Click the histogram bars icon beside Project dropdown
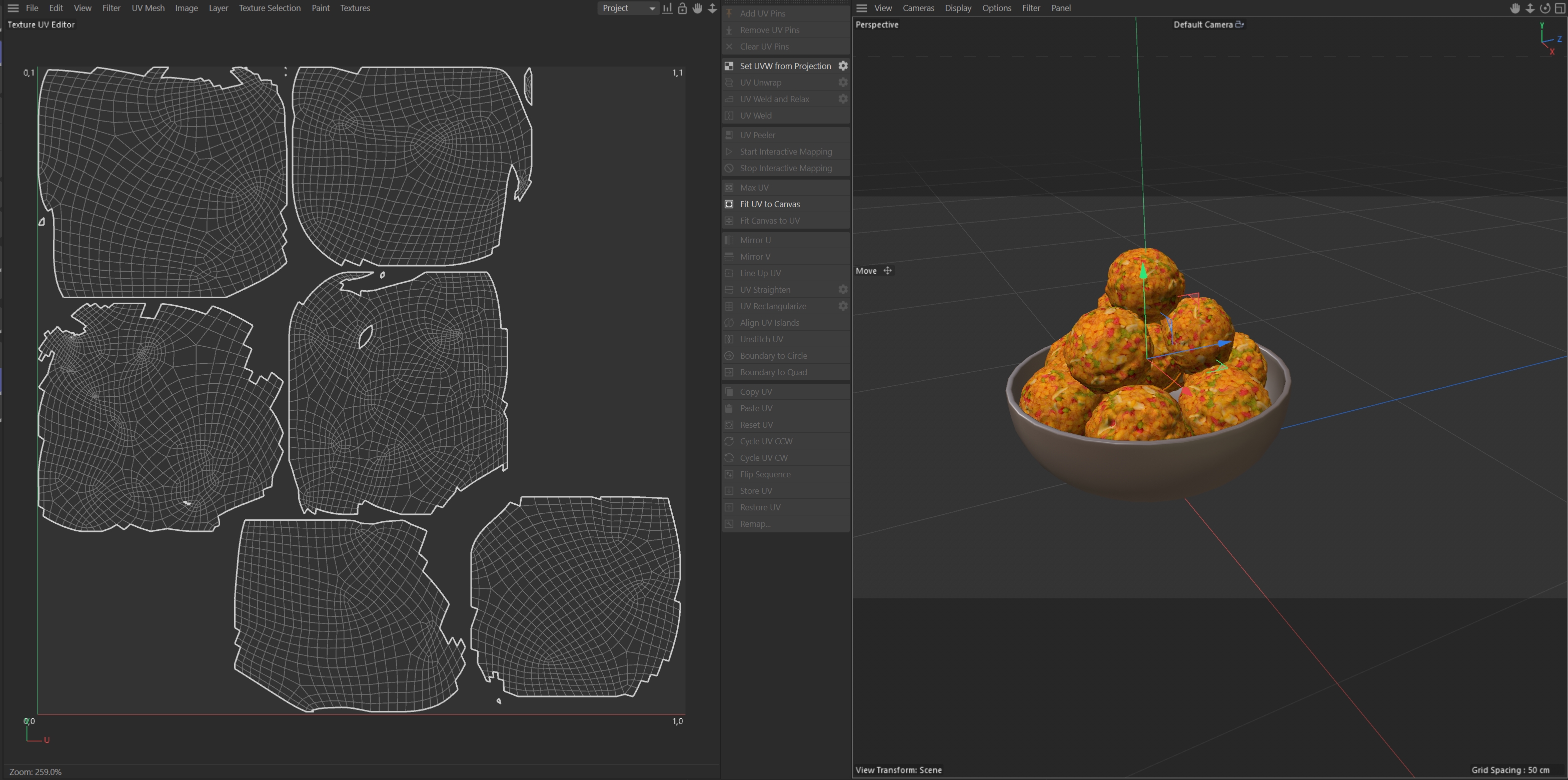Viewport: 1568px width, 780px height. [668, 8]
